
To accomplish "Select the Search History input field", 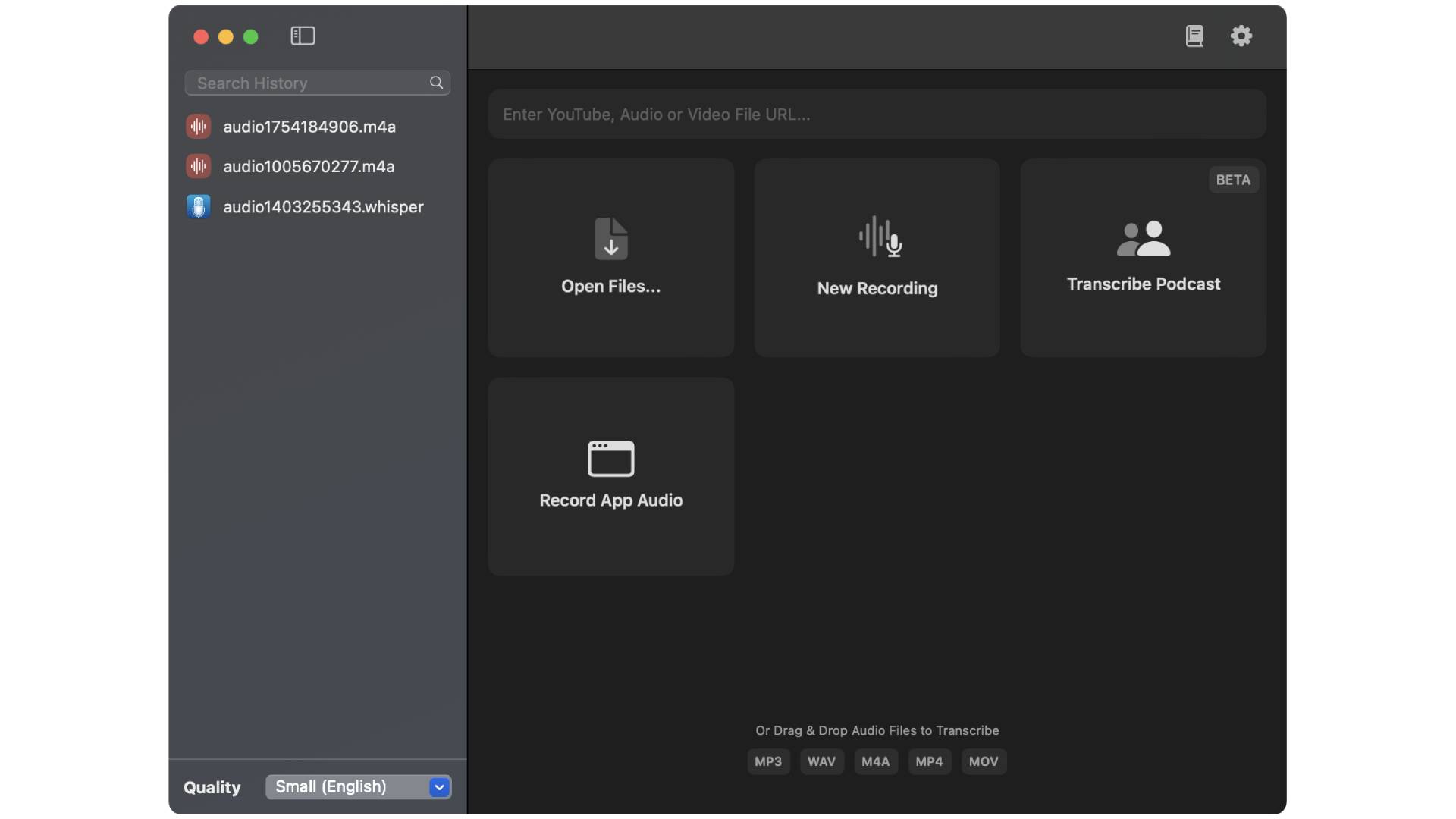I will (316, 82).
